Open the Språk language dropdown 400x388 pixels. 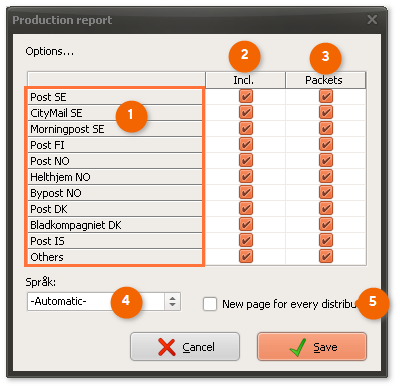(104, 302)
